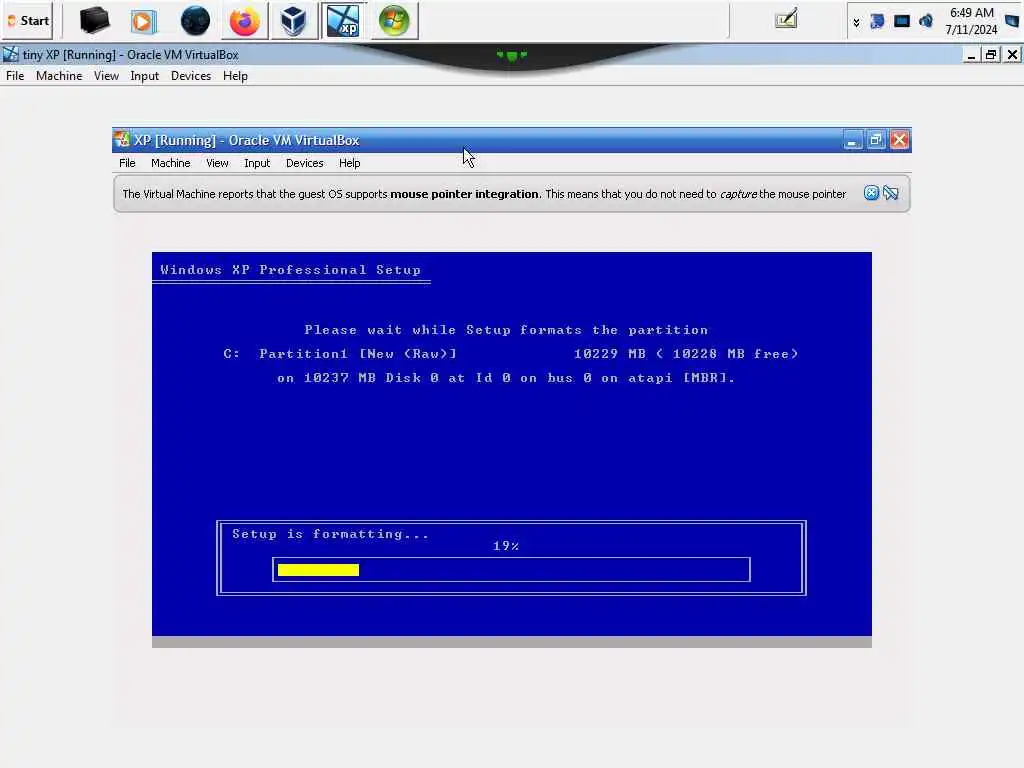Click the Setup is formatting text

click(x=330, y=534)
